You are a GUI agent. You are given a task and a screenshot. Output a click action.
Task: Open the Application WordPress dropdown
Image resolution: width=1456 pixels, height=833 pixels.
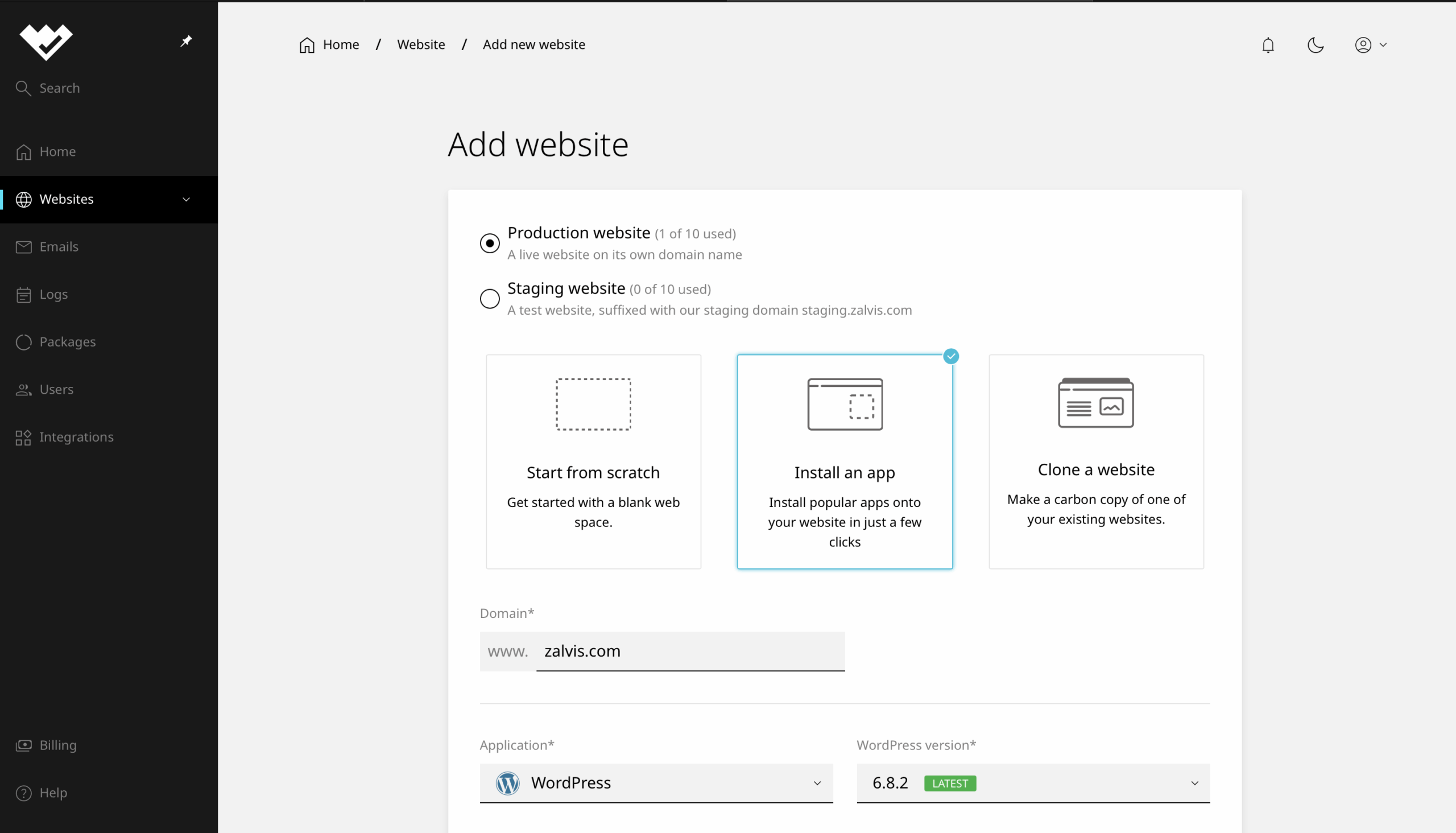656,783
